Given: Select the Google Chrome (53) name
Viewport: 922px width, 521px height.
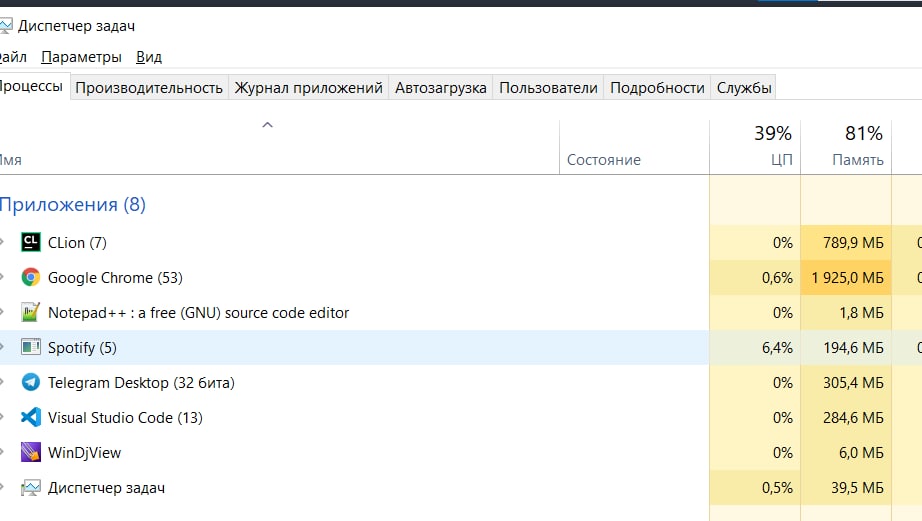Looking at the screenshot, I should [x=115, y=278].
